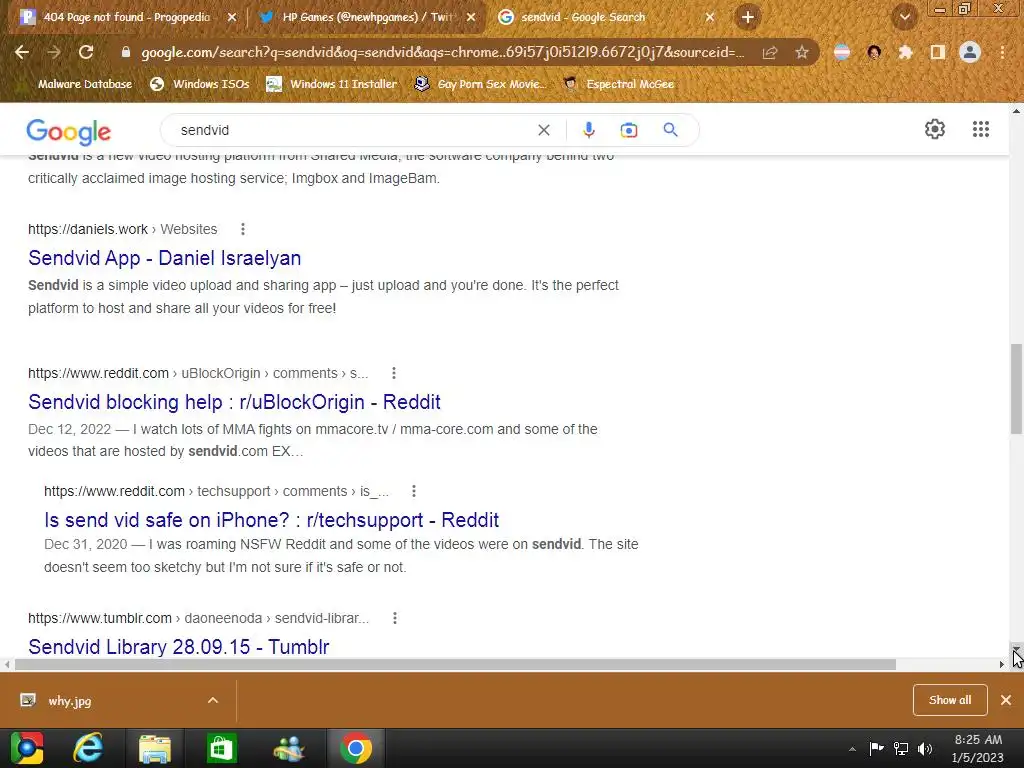The image size is (1024, 768).
Task: Close the 404 Page not found tab
Action: coord(231,17)
